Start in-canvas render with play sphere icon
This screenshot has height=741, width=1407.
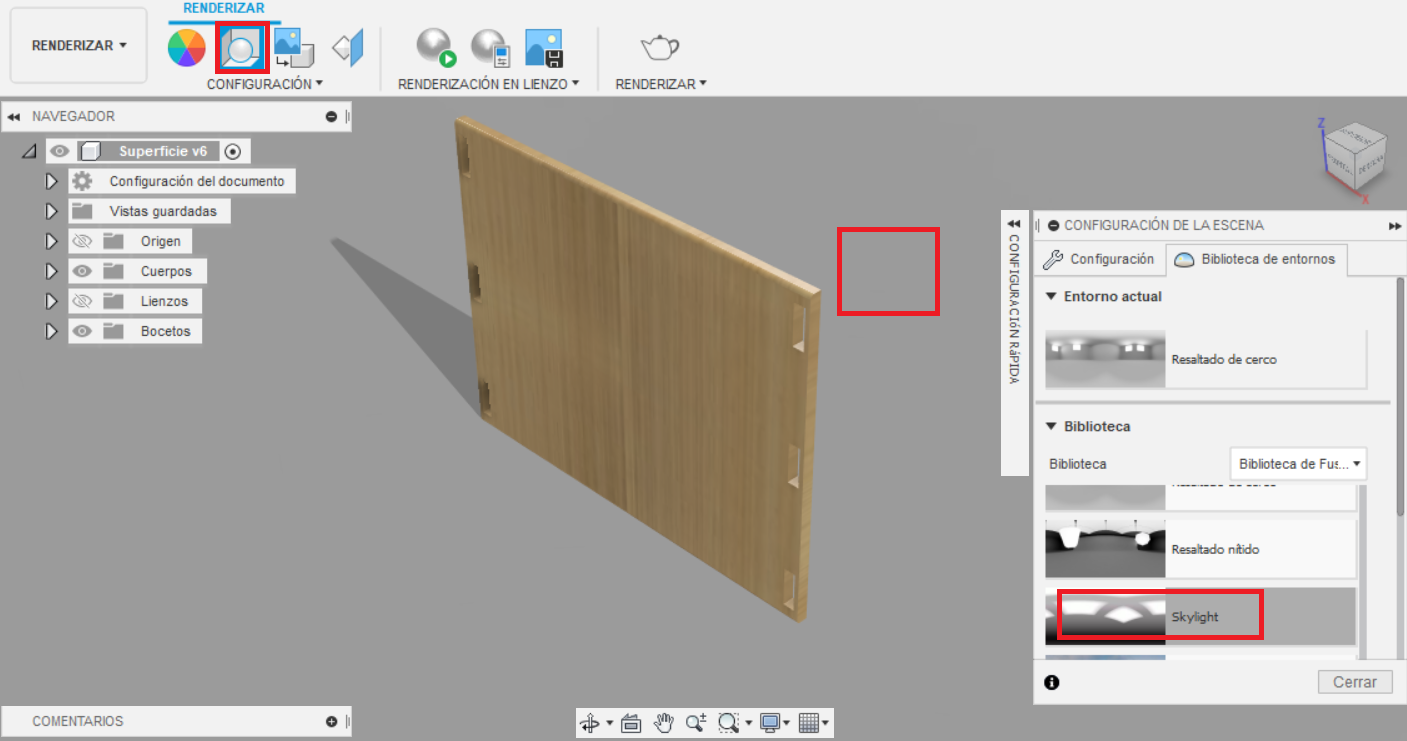[x=436, y=47]
